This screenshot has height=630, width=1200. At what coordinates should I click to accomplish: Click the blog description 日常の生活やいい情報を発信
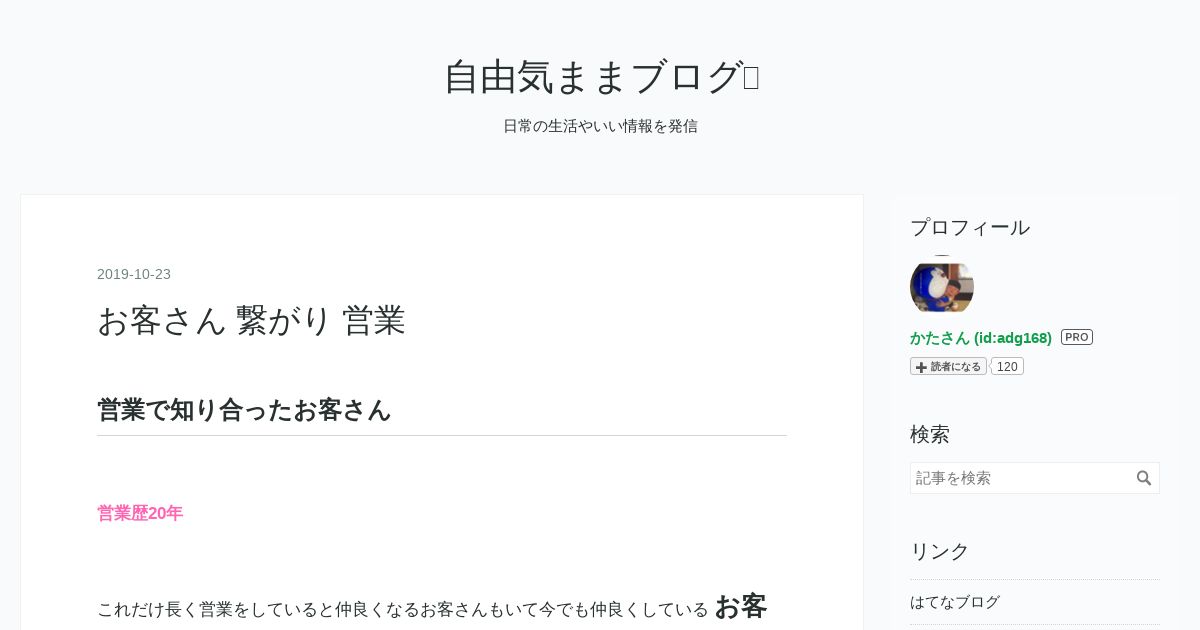click(600, 126)
